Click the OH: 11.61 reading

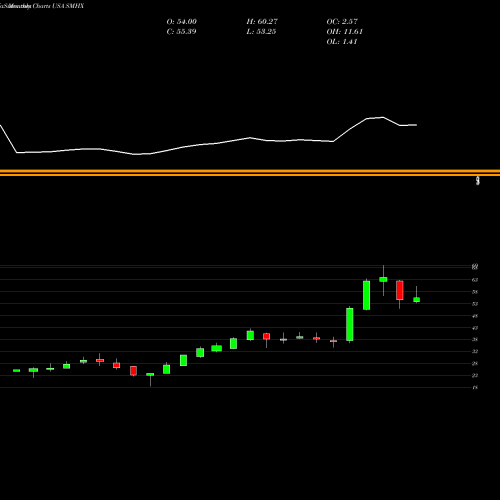point(345,32)
